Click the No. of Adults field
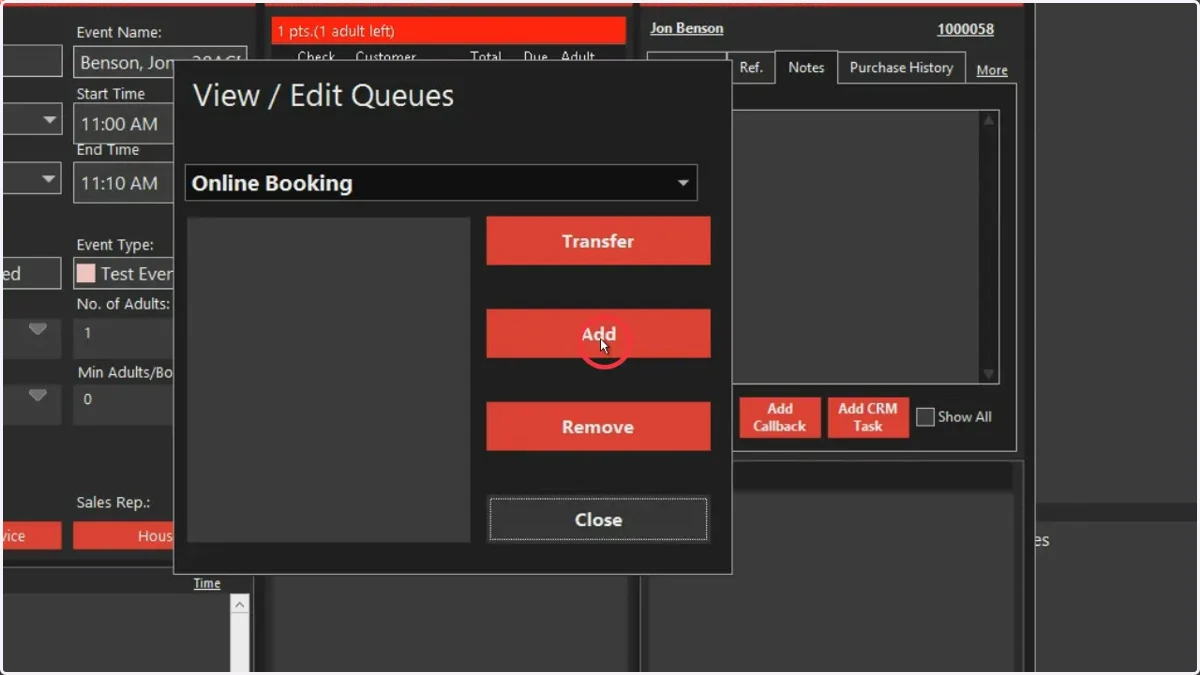The width and height of the screenshot is (1200, 675). [x=124, y=338]
